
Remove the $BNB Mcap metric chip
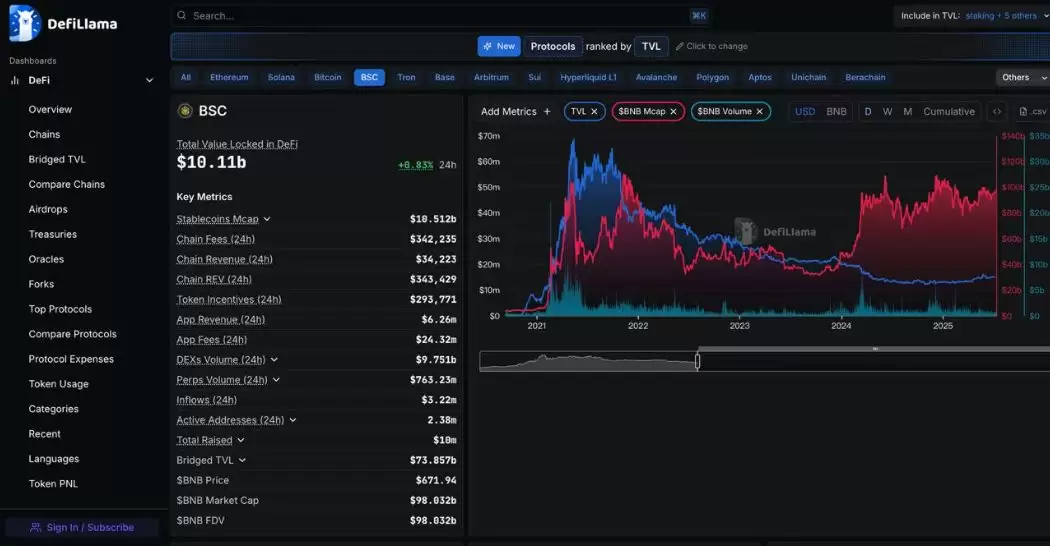(x=674, y=111)
